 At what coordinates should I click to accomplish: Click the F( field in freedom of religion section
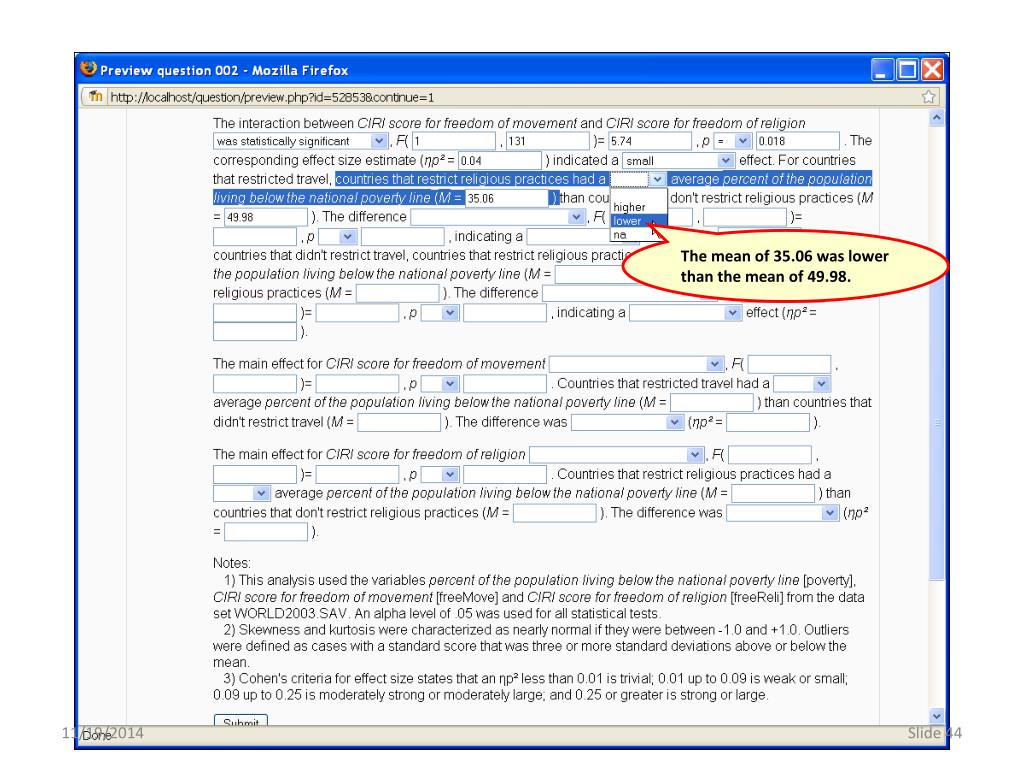click(x=770, y=455)
